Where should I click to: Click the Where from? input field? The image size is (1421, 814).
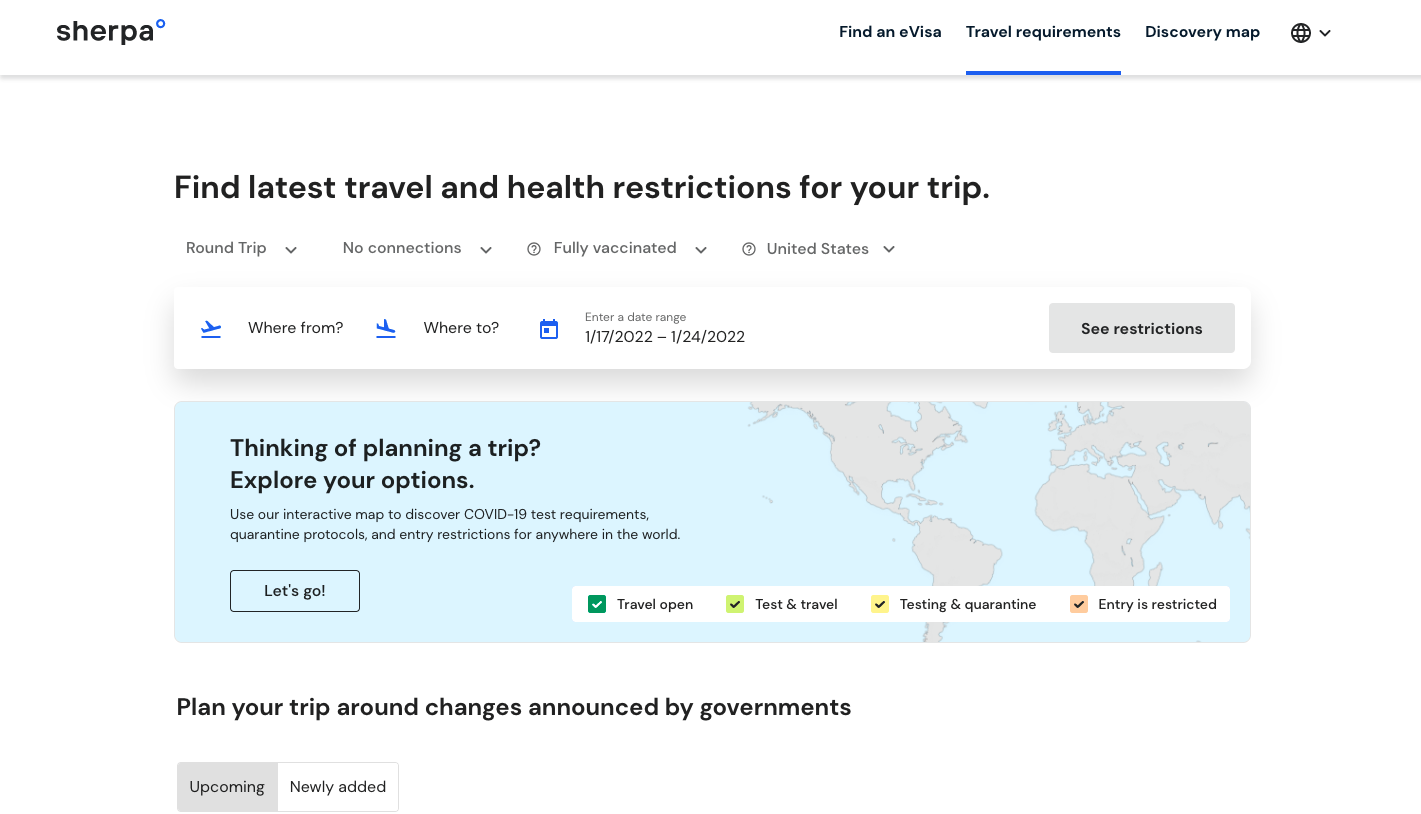click(295, 328)
